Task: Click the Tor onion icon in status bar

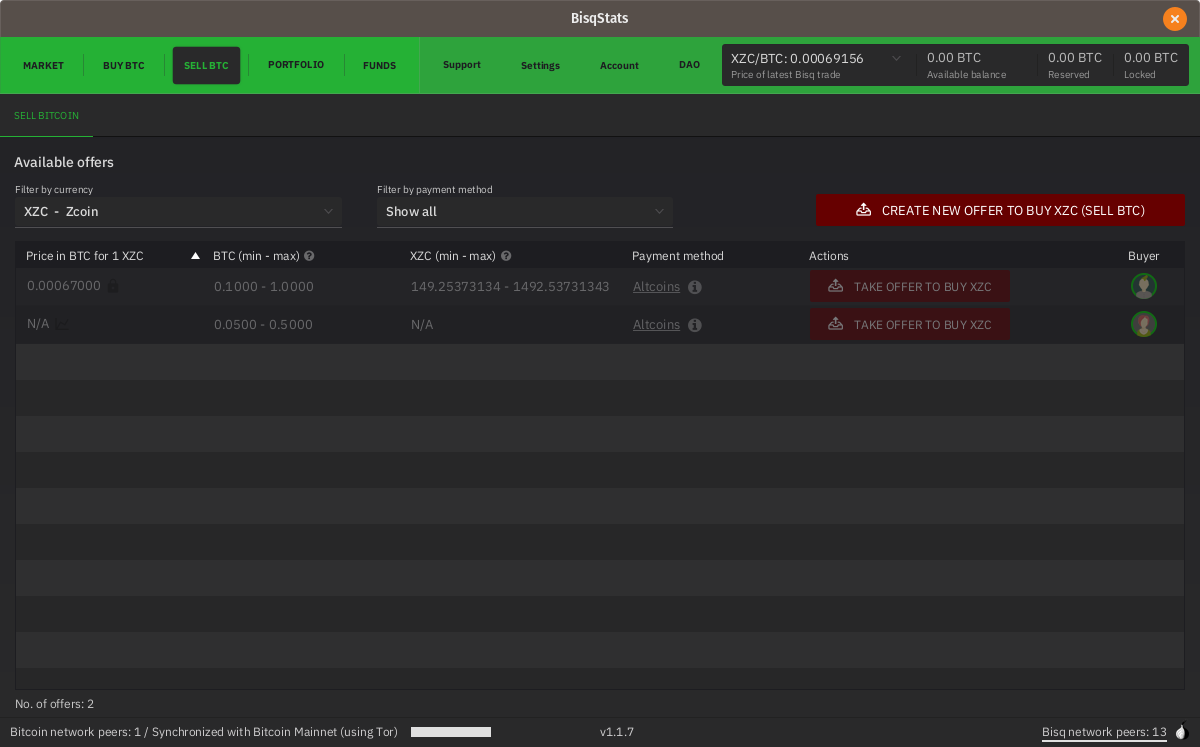Action: [1181, 732]
